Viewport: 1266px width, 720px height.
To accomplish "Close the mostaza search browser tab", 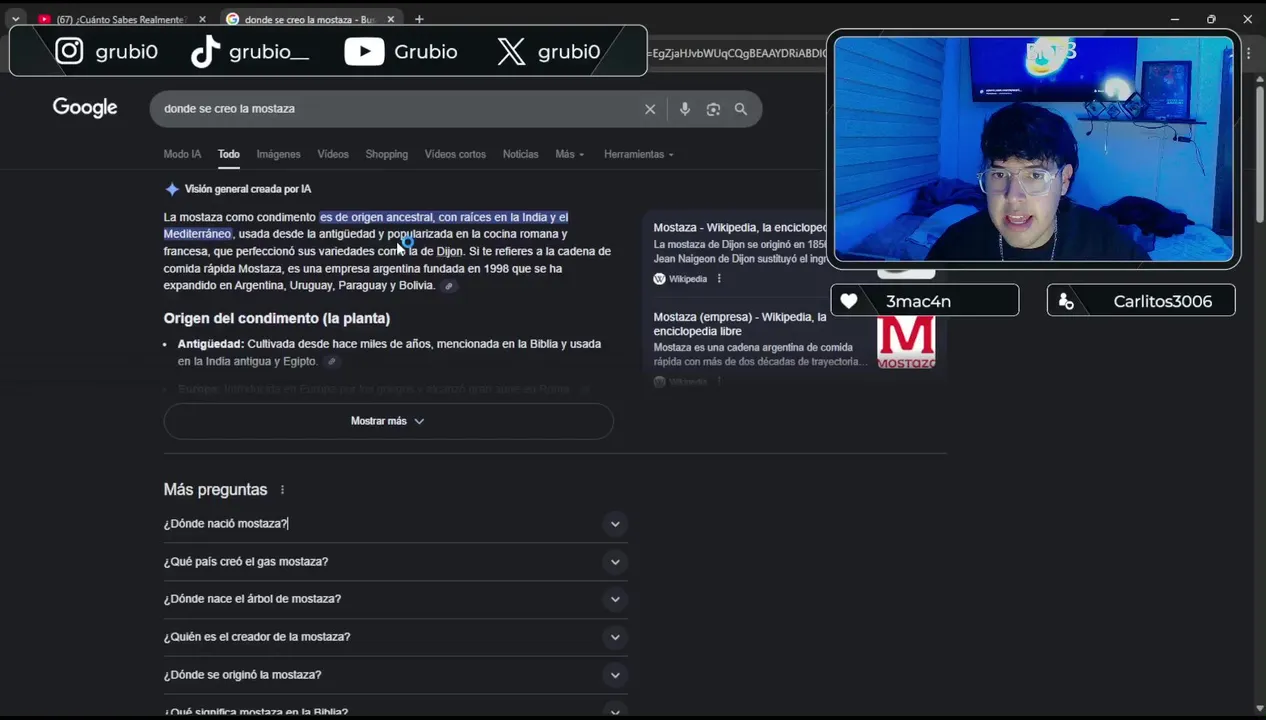I will pos(392,19).
